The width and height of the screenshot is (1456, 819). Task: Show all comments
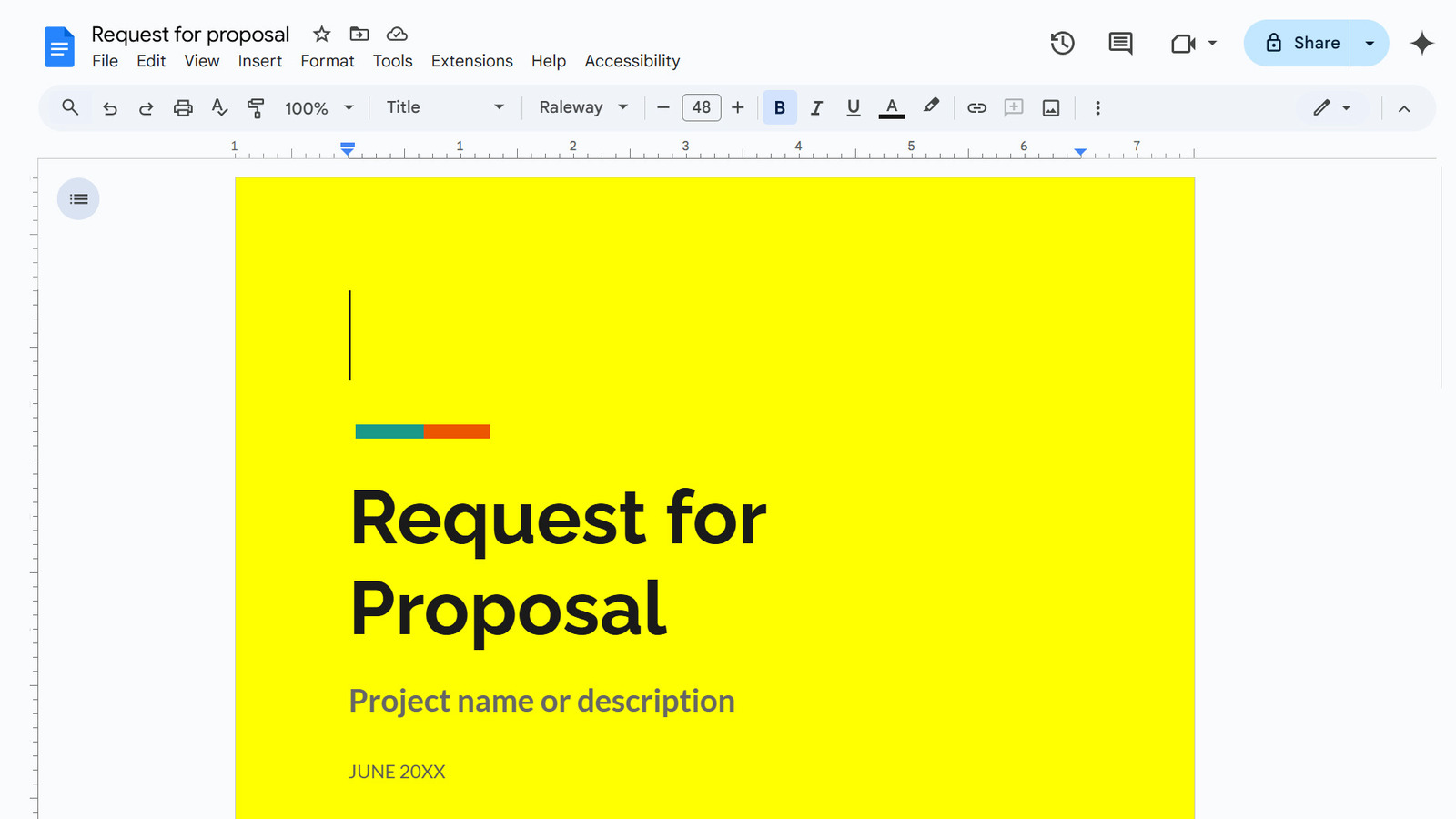(x=1119, y=43)
